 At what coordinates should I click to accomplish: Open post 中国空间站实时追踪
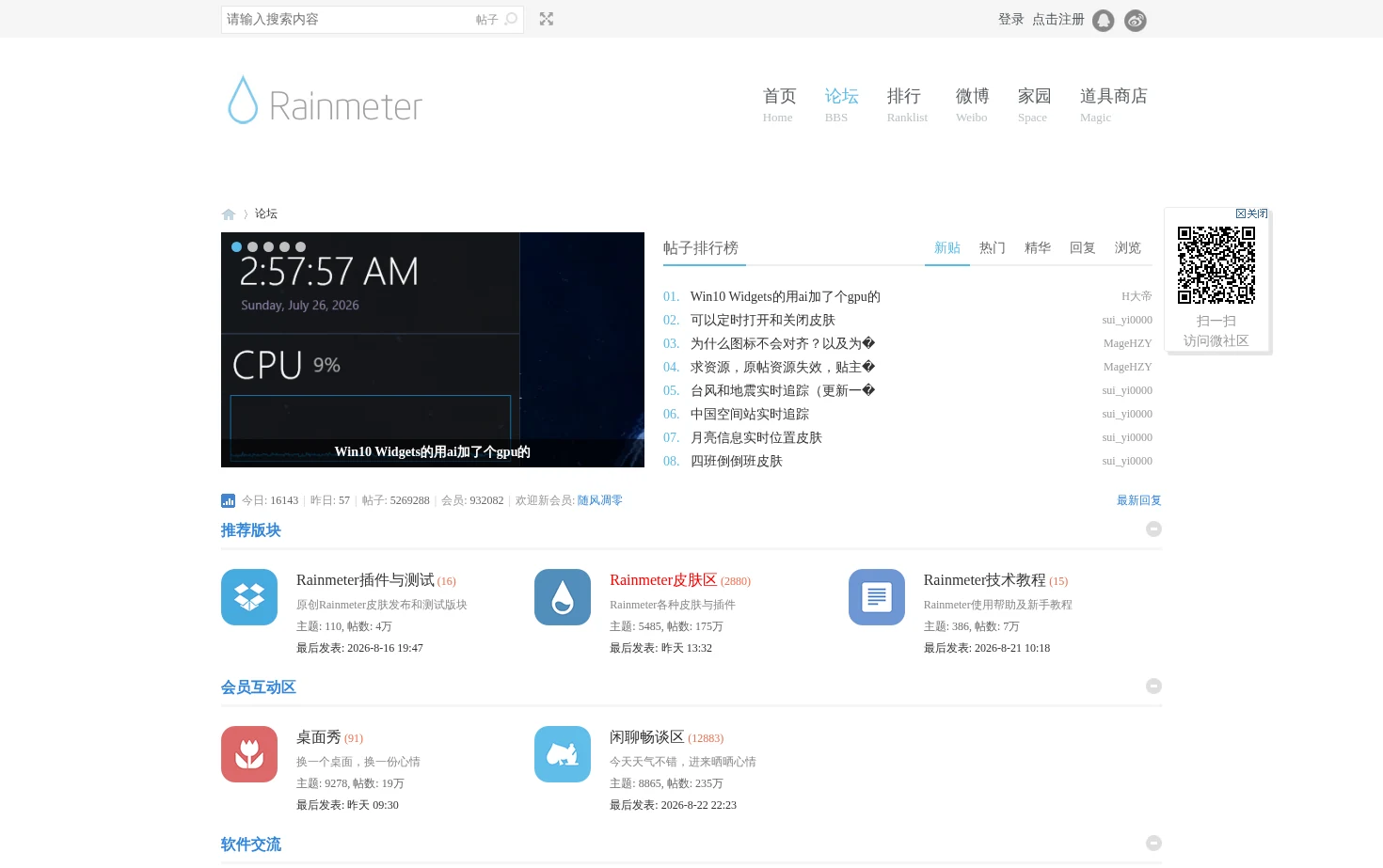coord(750,415)
